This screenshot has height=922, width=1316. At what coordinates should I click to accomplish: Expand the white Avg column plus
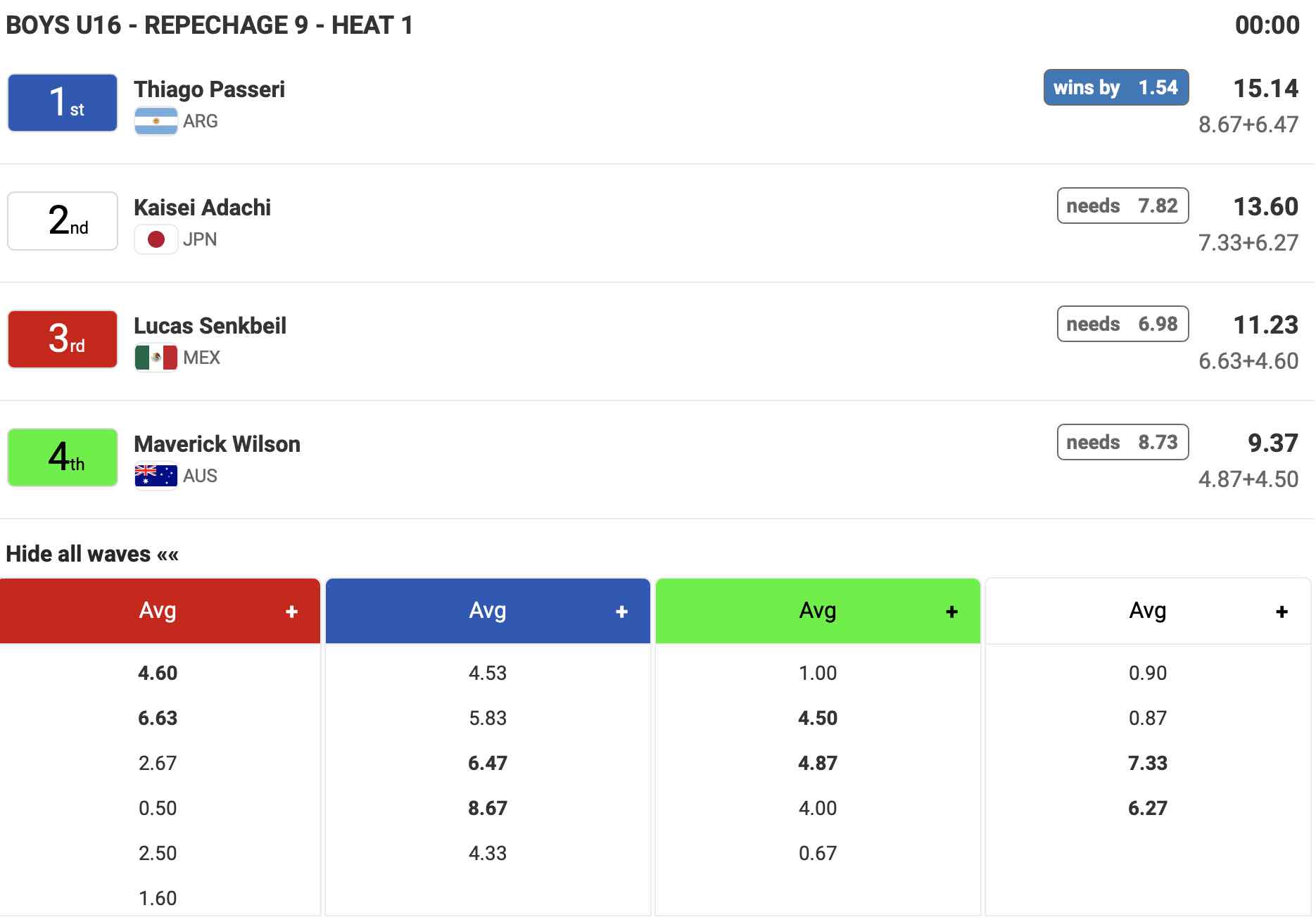pos(1282,612)
